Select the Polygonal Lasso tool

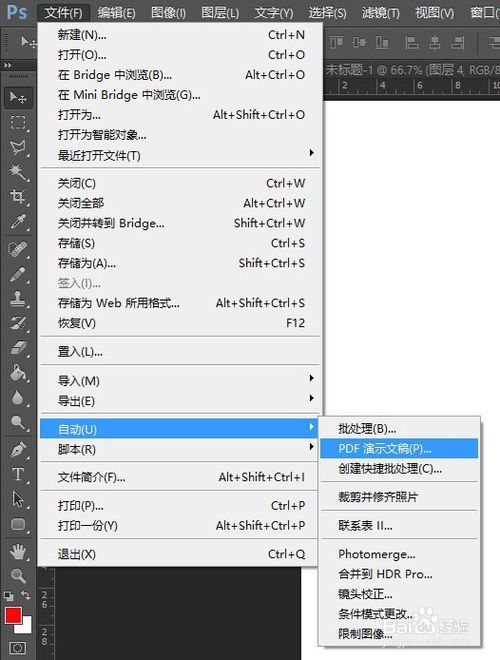point(18,147)
